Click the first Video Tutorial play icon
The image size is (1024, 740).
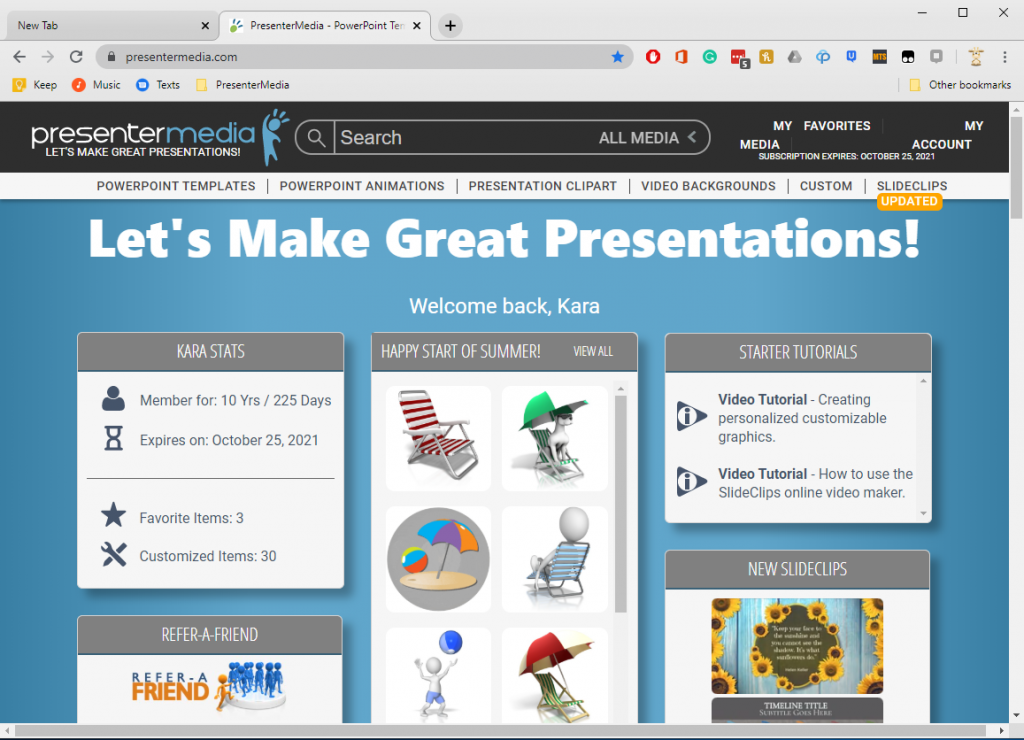click(691, 416)
